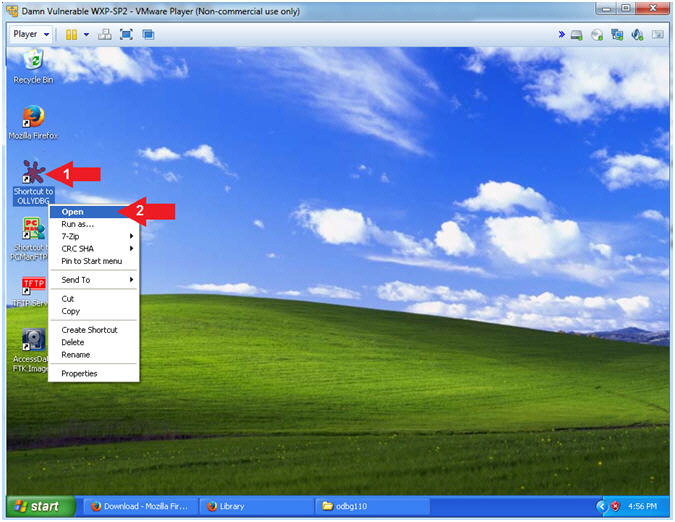This screenshot has width=675, height=522.
Task: Expand the CRC SHA submenu
Action: 94,249
